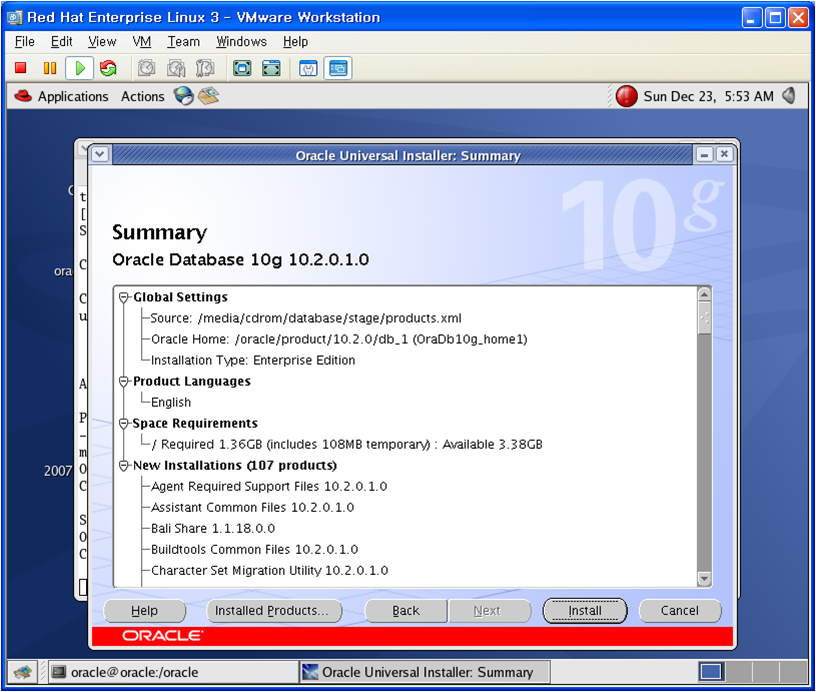Click the Quick Switch mode icon
816x692 pixels.
271,68
